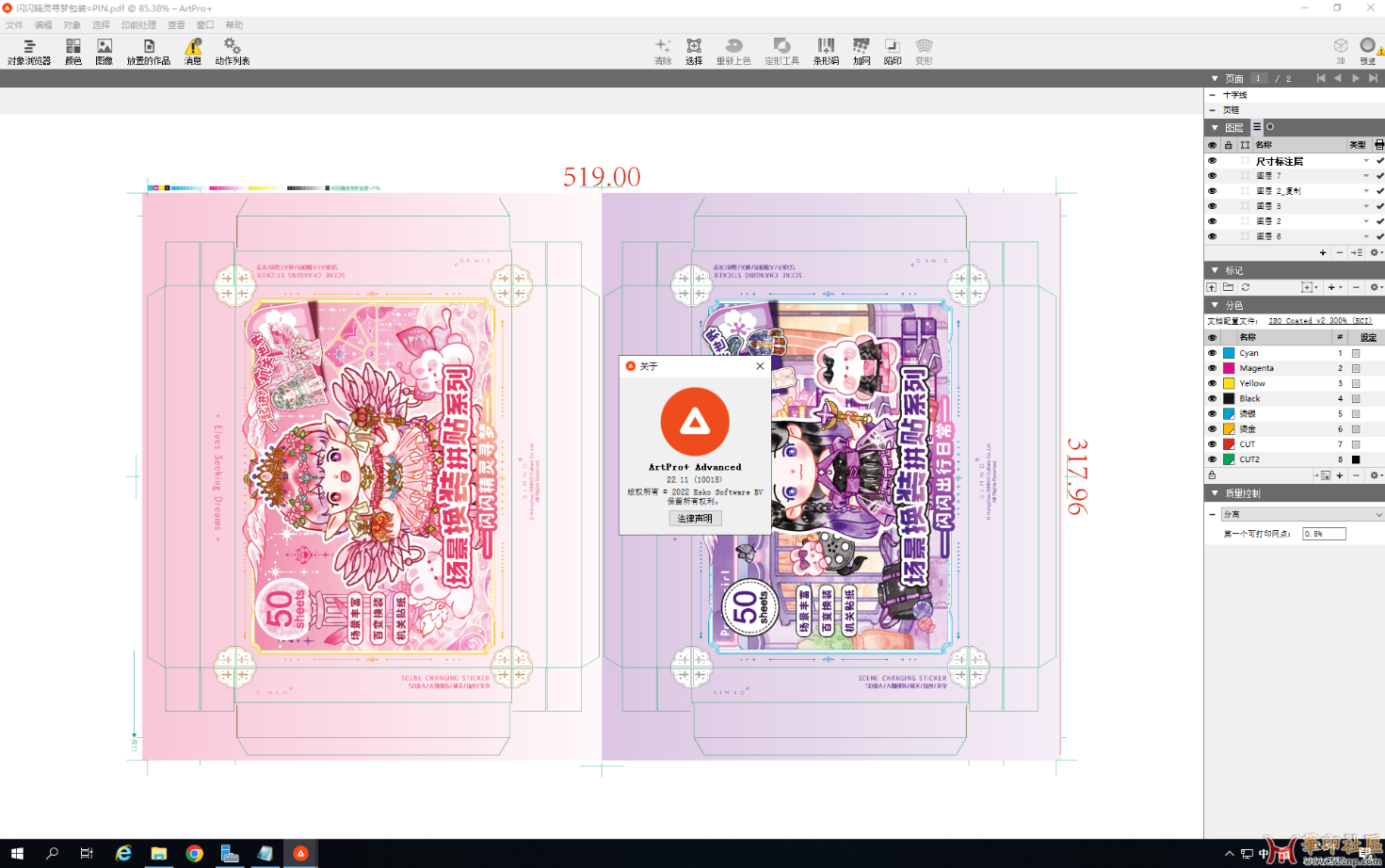Toggle the Black setting checkbox
The image size is (1385, 868).
(1356, 399)
